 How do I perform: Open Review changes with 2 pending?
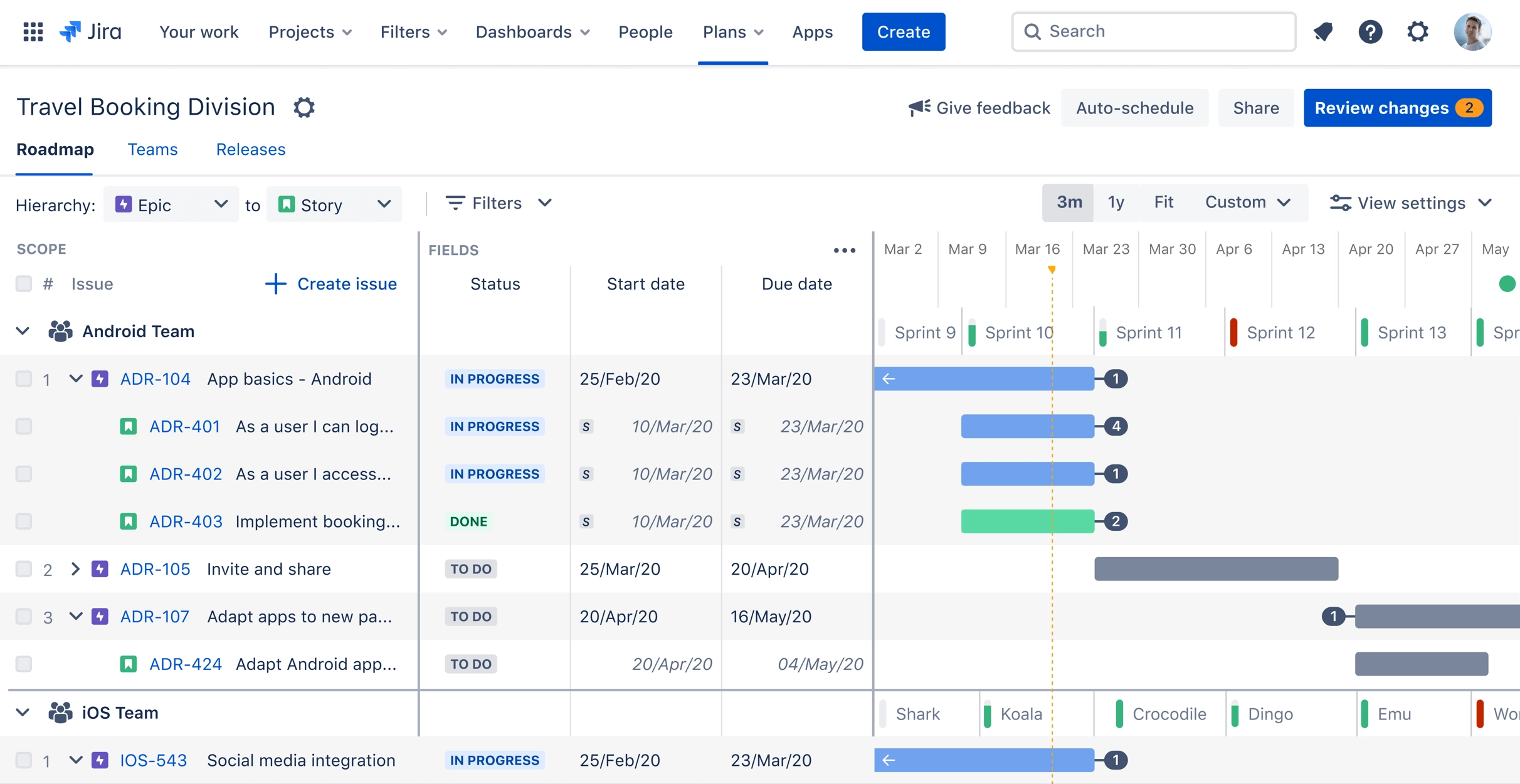click(x=1397, y=107)
